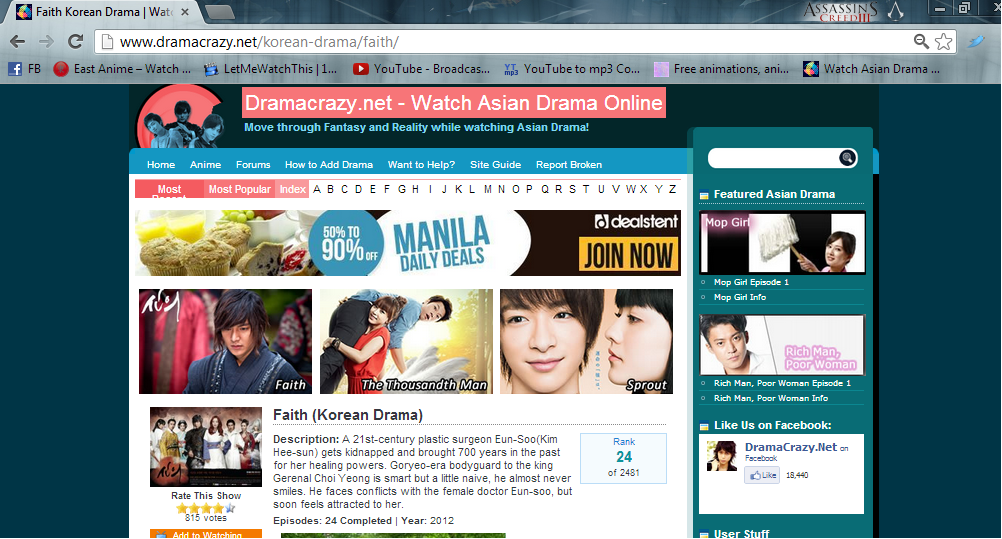Open Rich Man, Poor Woman Episode 1
The width and height of the screenshot is (1002, 539).
(x=782, y=383)
